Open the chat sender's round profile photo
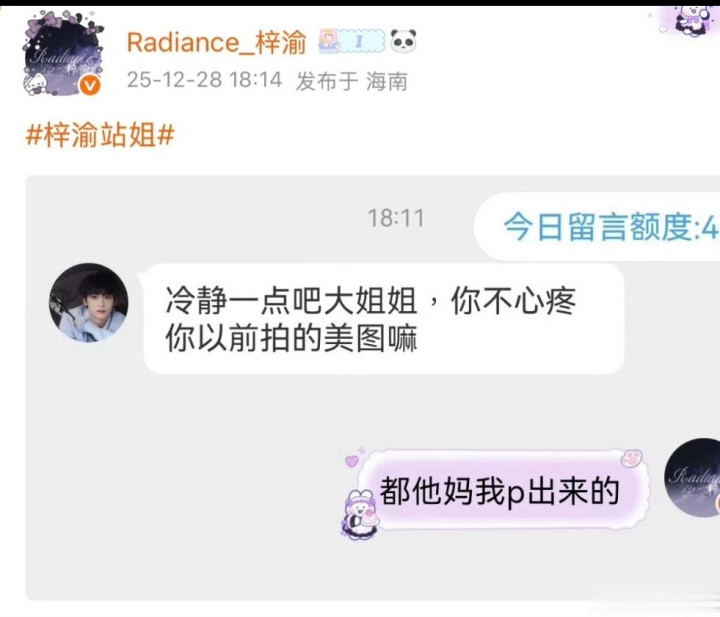The image size is (720, 617). (x=89, y=302)
